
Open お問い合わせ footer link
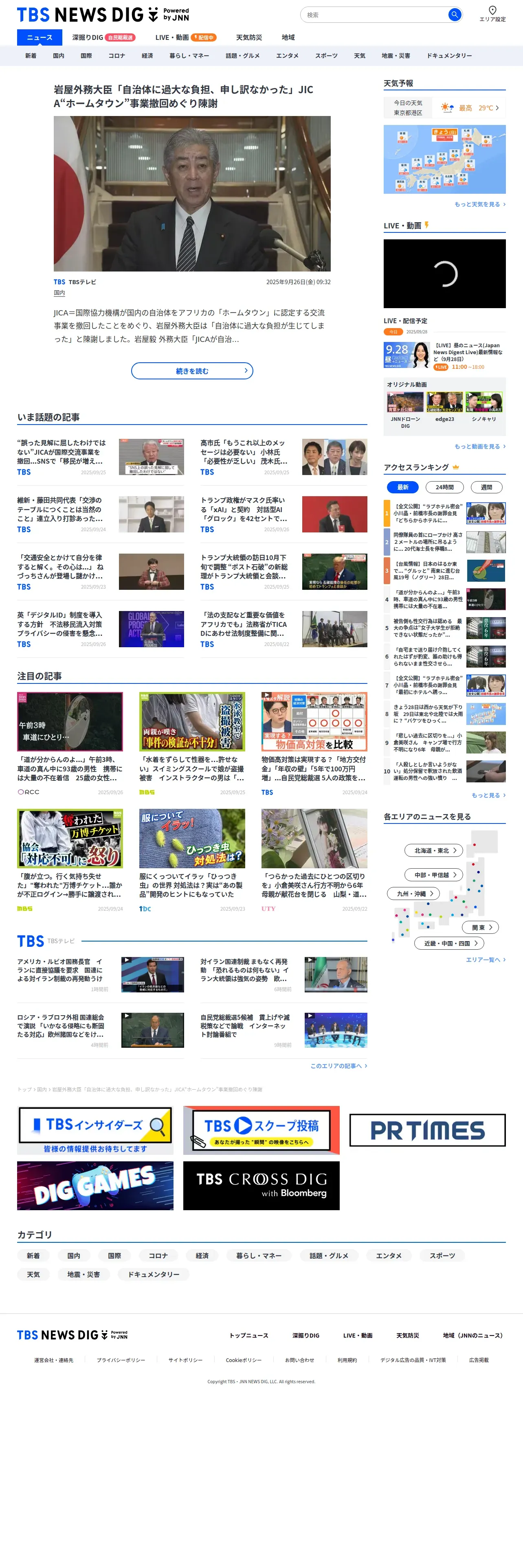[299, 1360]
